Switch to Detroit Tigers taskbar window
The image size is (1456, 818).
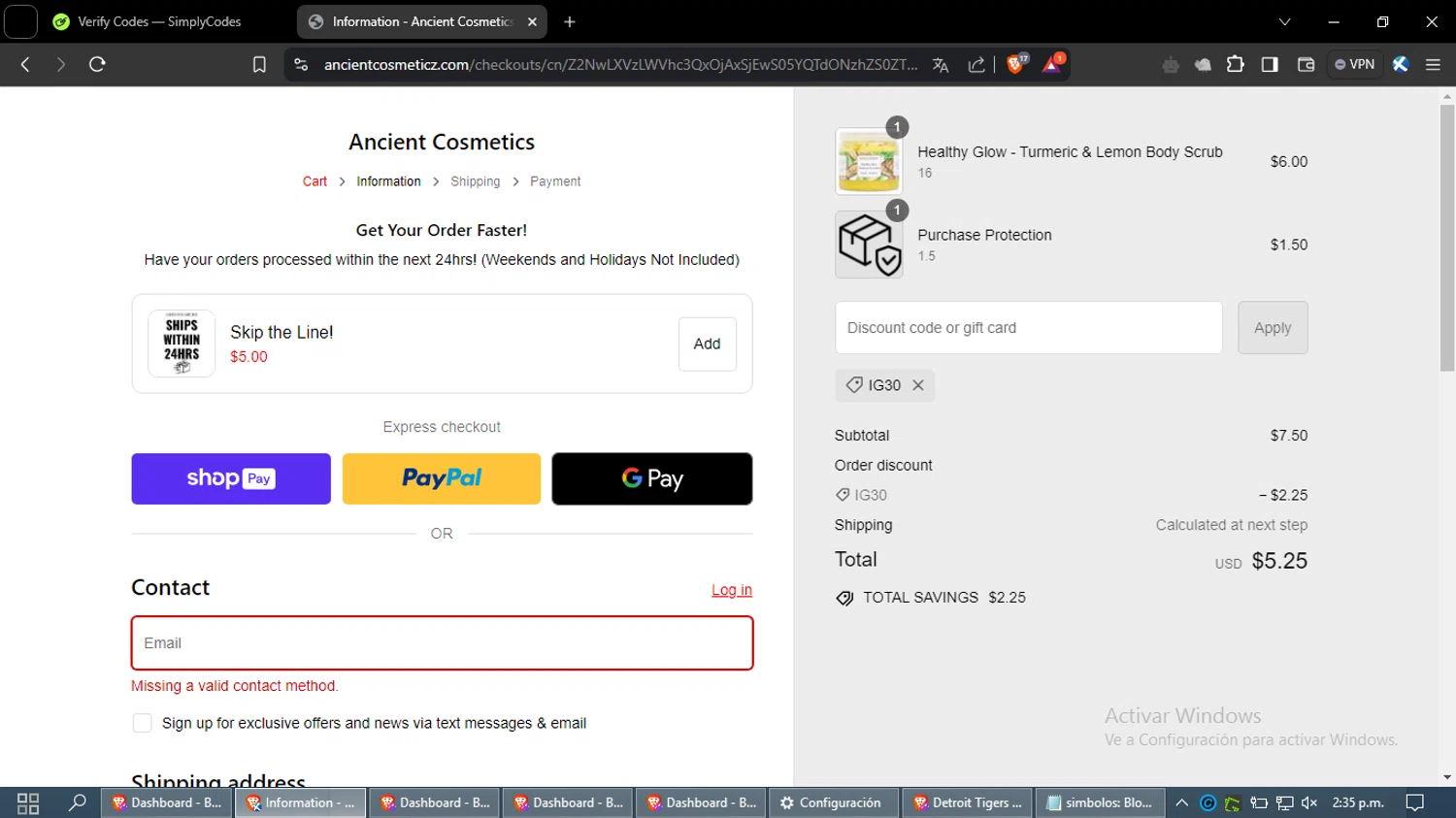coord(968,802)
